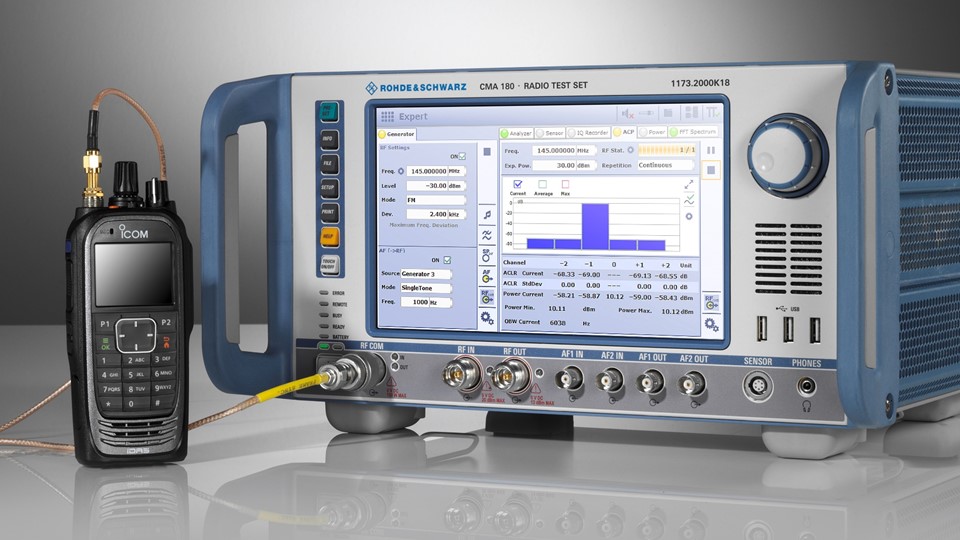Open AF Mode SingleTone dropdown
Screen dimensions: 960x540
(426, 288)
